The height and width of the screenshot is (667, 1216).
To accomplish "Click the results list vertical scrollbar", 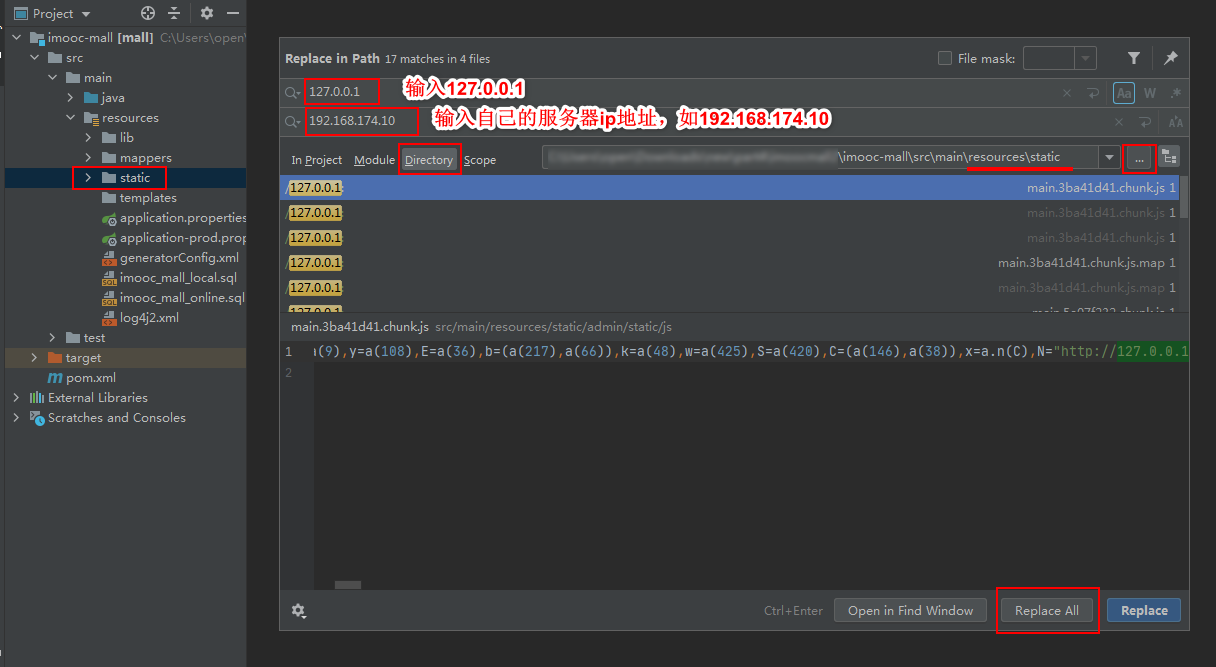I will click(x=1184, y=197).
